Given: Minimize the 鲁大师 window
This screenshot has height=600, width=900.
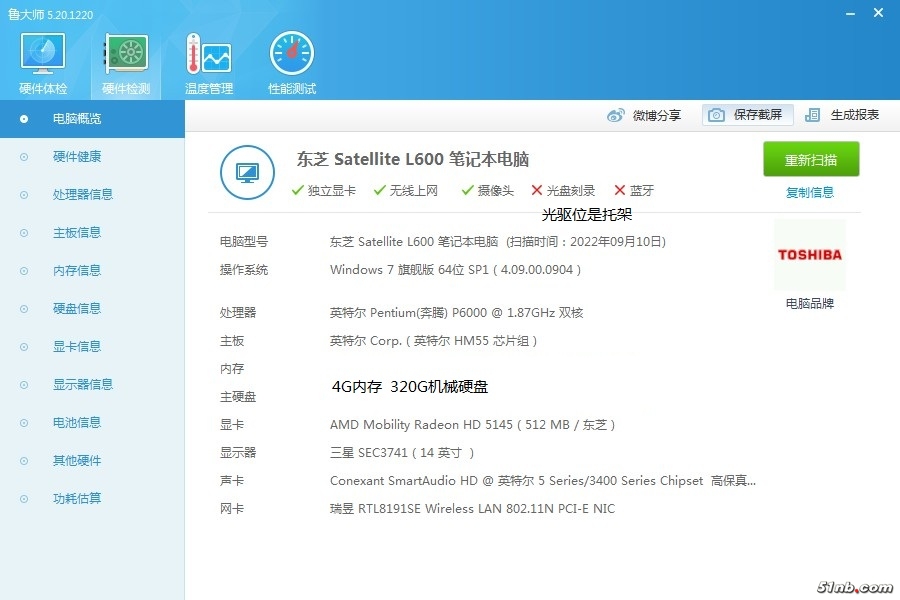Looking at the screenshot, I should point(851,13).
